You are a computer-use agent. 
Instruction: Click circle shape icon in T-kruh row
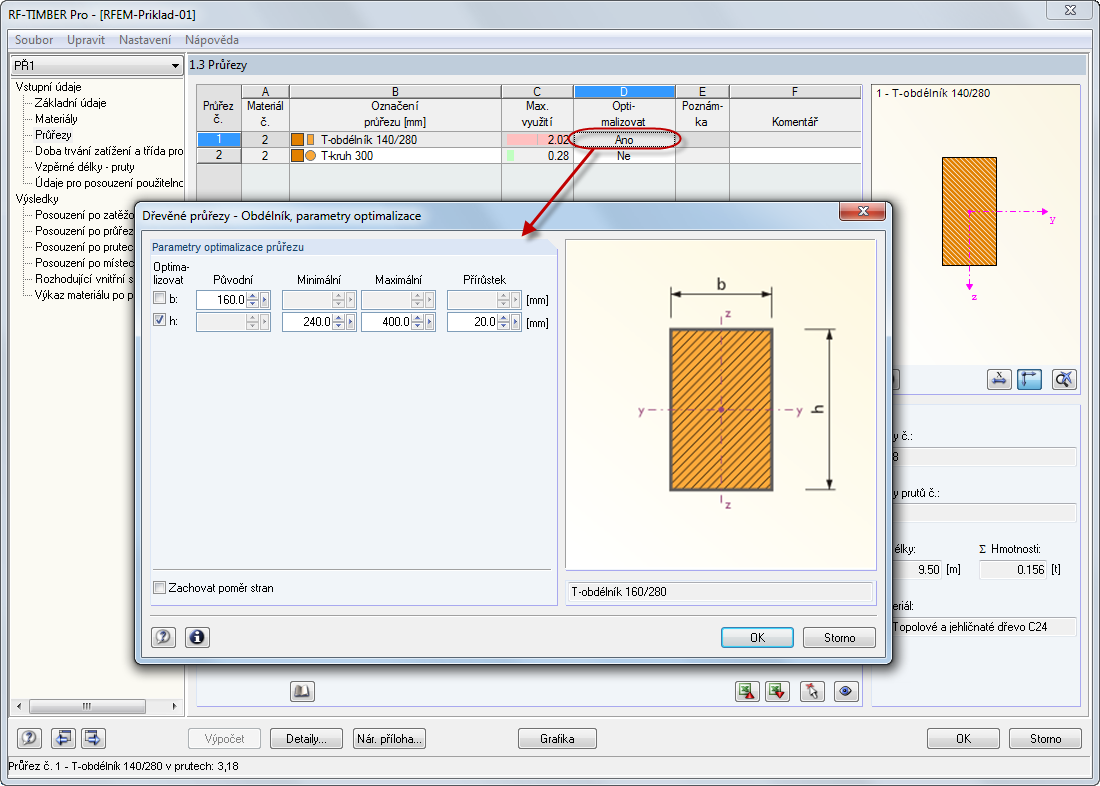[311, 156]
